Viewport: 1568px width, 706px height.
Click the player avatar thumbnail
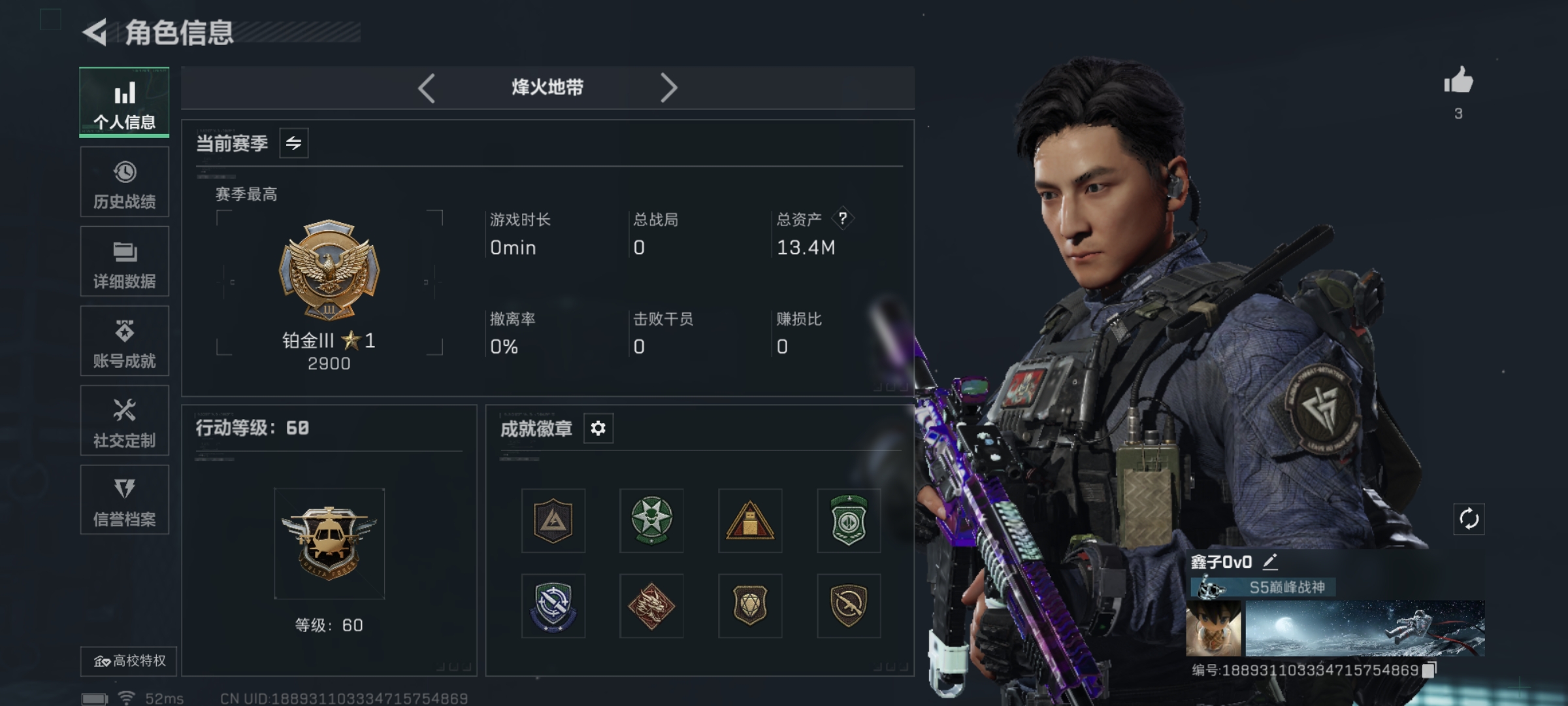click(x=1214, y=628)
